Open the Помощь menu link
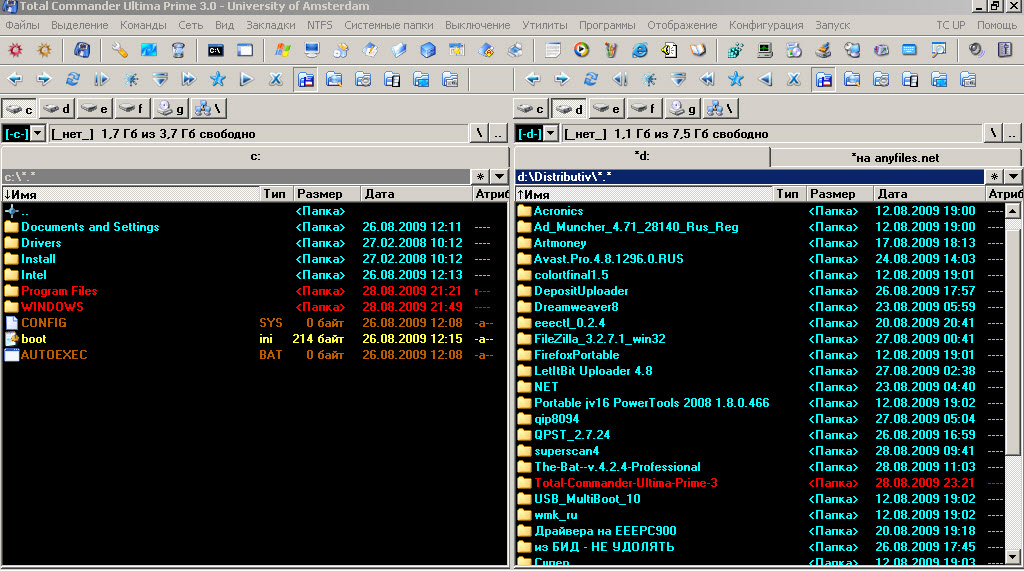The width and height of the screenshot is (1024, 571). tap(997, 25)
